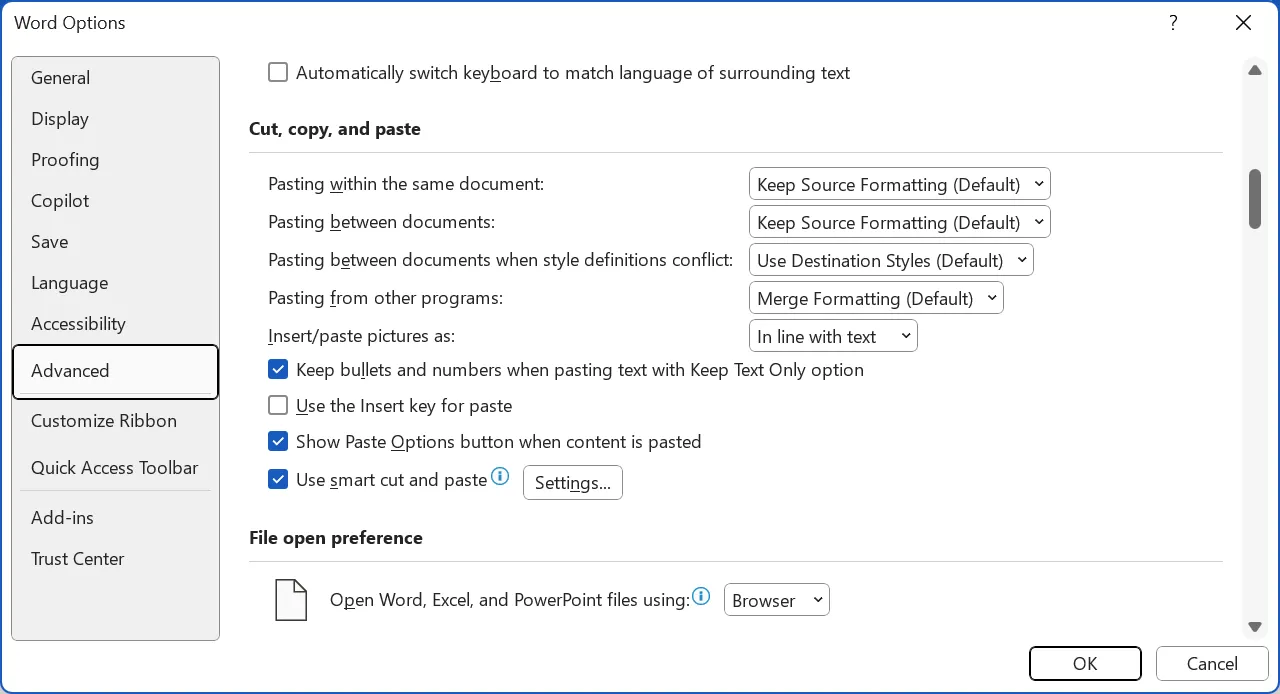Click the scrollbar down arrow

[x=1255, y=627]
